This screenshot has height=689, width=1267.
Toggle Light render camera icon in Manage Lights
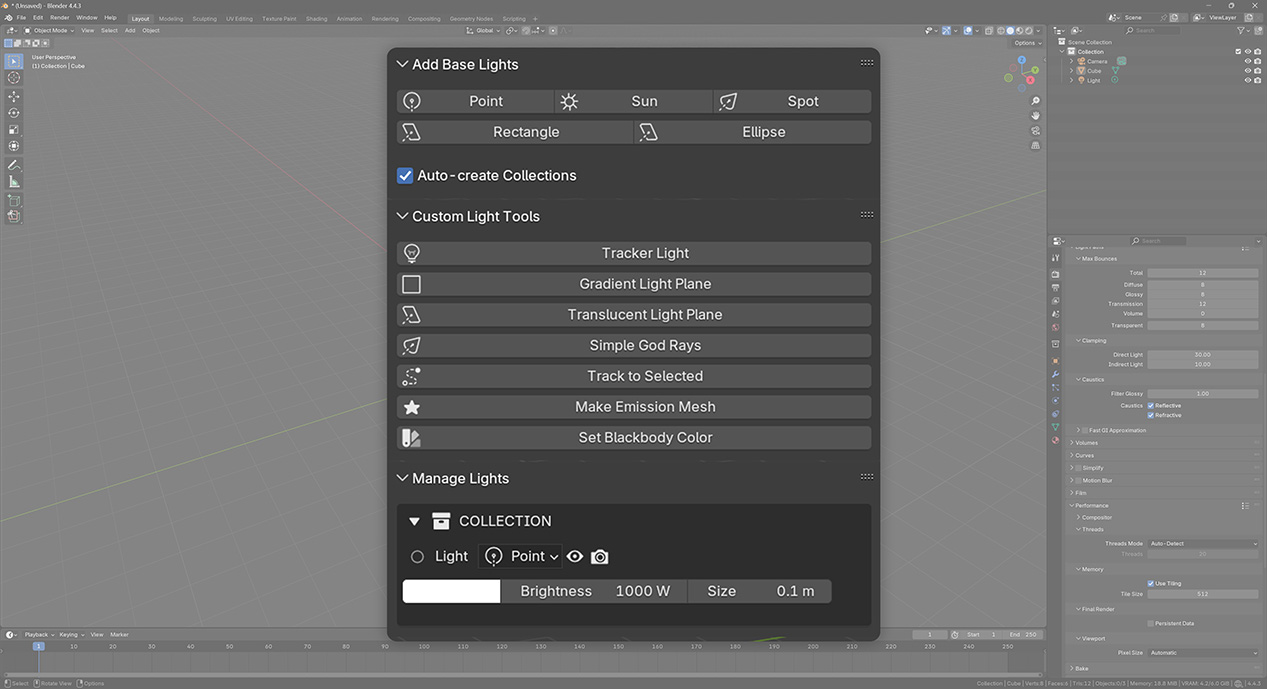pyautogui.click(x=600, y=556)
